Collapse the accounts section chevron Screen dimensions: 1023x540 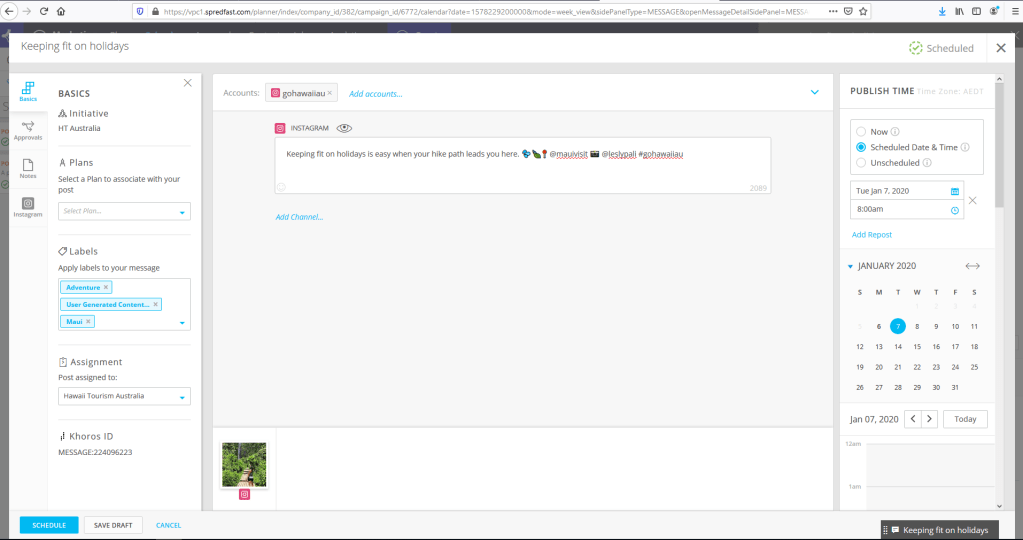[x=814, y=93]
